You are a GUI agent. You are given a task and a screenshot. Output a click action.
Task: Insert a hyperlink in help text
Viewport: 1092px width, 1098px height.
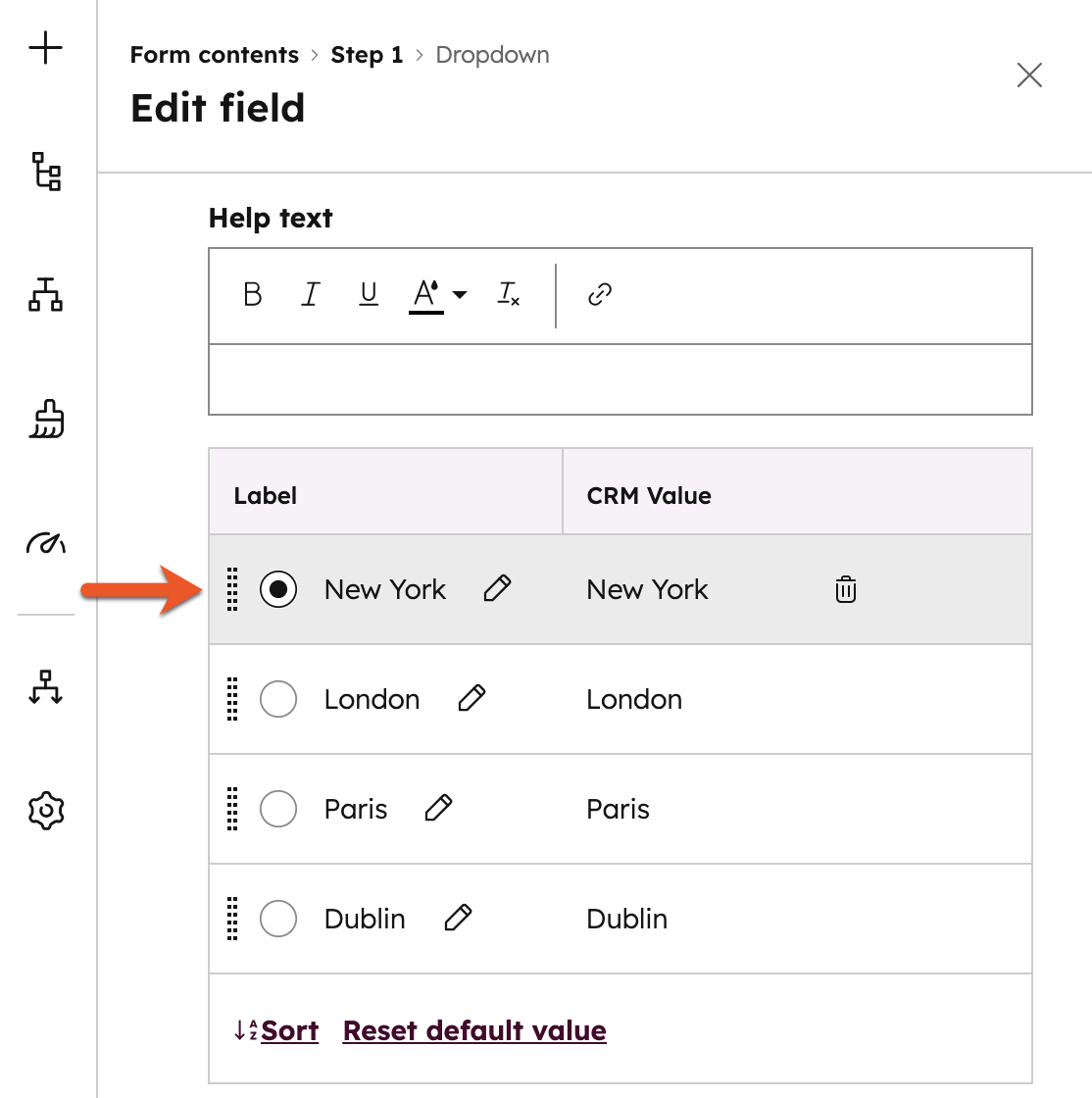pos(599,294)
